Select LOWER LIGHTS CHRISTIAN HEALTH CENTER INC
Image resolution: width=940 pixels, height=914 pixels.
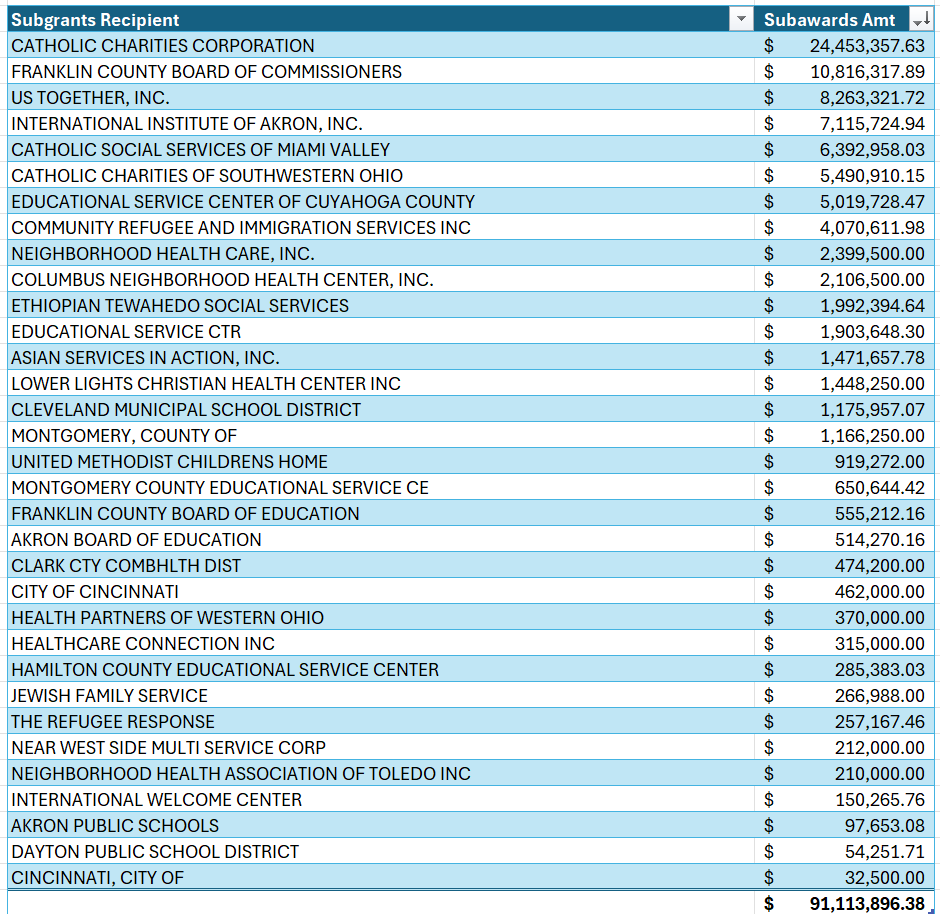[381, 384]
